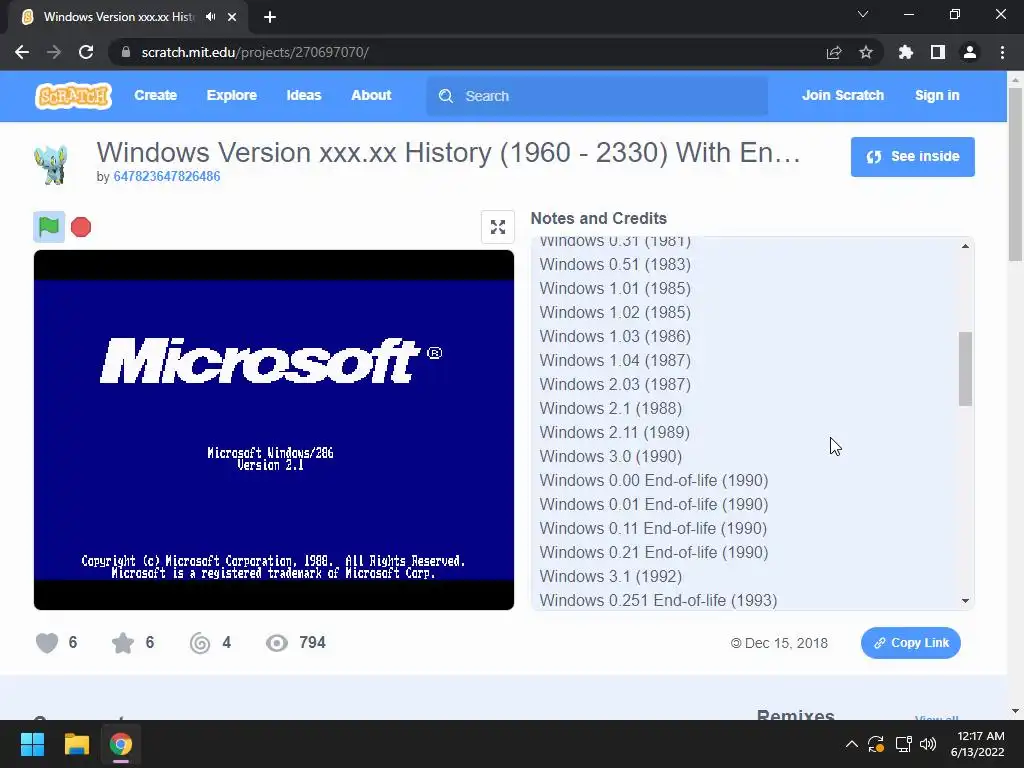Click the site lock icon in address bar

point(126,52)
